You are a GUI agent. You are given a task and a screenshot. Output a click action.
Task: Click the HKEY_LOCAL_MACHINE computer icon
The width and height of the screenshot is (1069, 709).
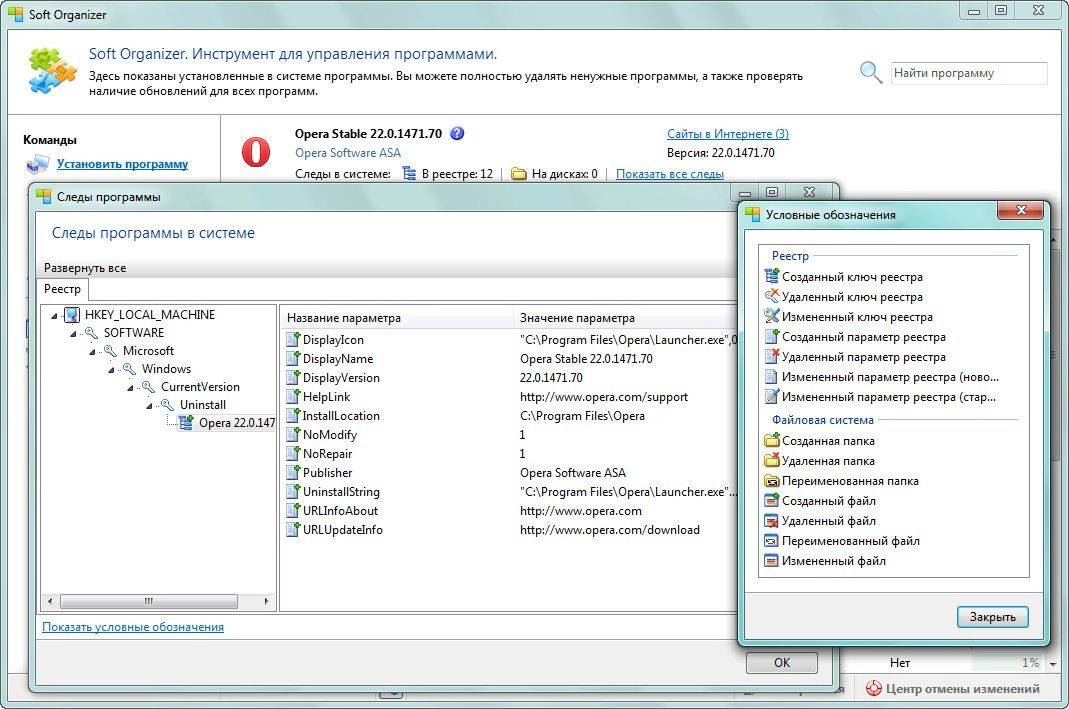pos(72,315)
